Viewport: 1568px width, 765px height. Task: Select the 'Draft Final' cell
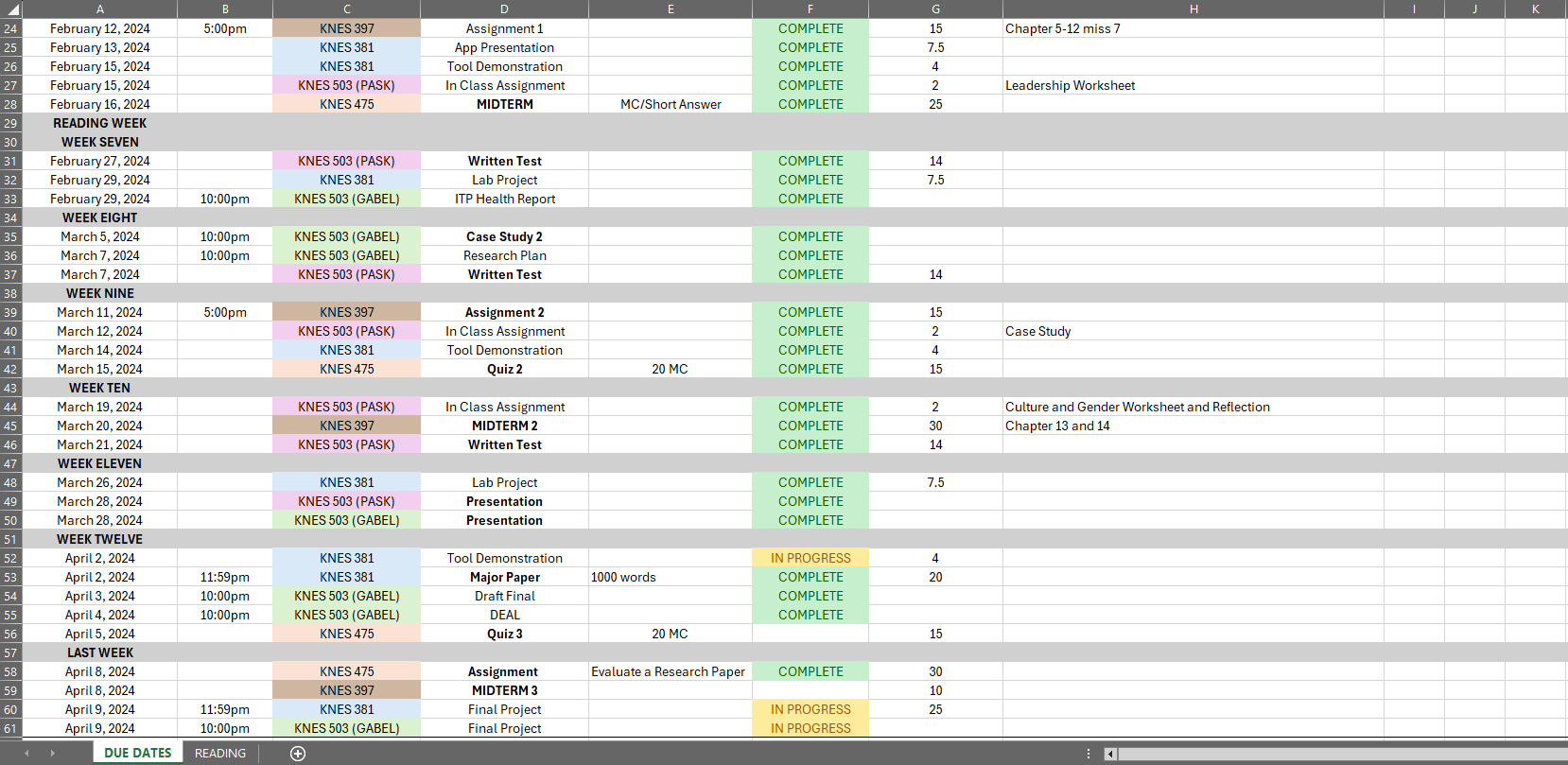coord(504,596)
